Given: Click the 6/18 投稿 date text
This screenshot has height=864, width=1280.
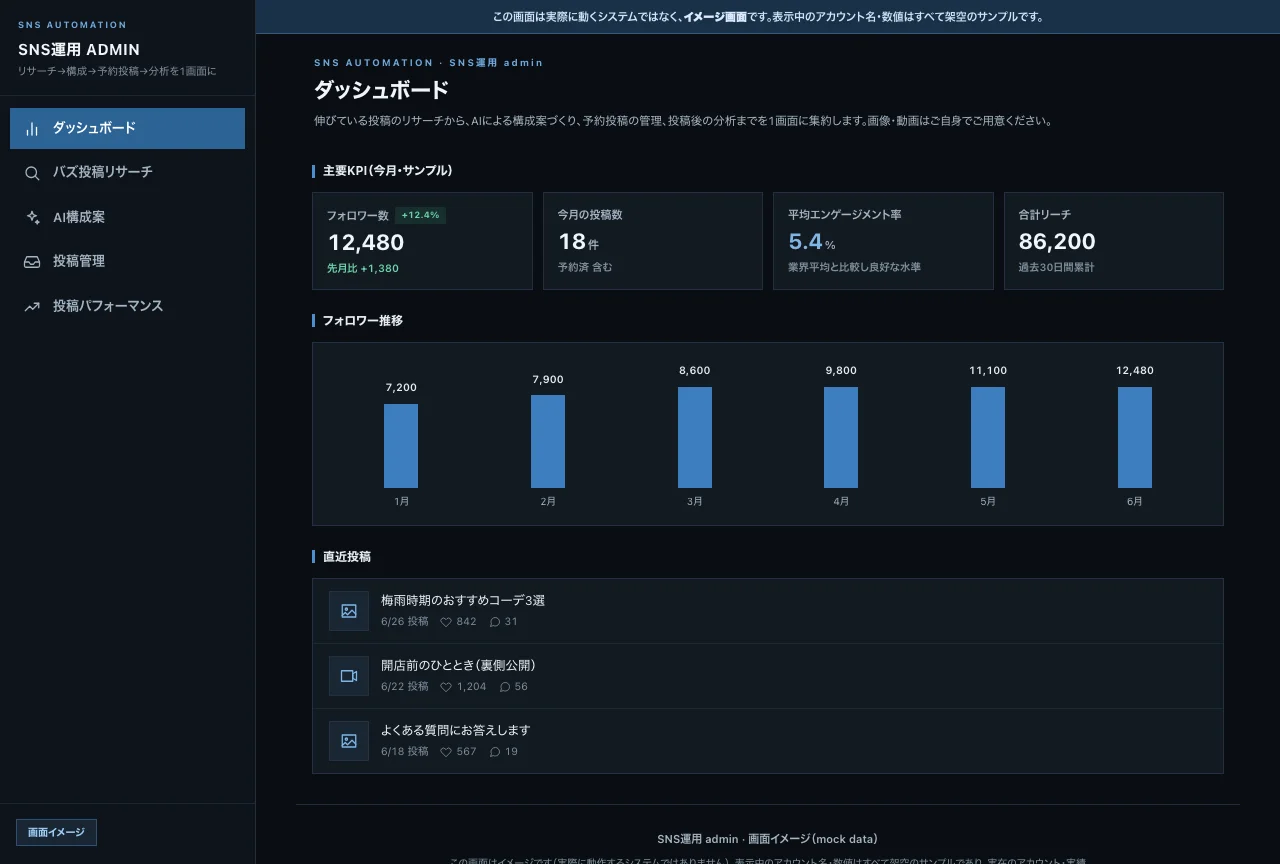Looking at the screenshot, I should click(405, 752).
